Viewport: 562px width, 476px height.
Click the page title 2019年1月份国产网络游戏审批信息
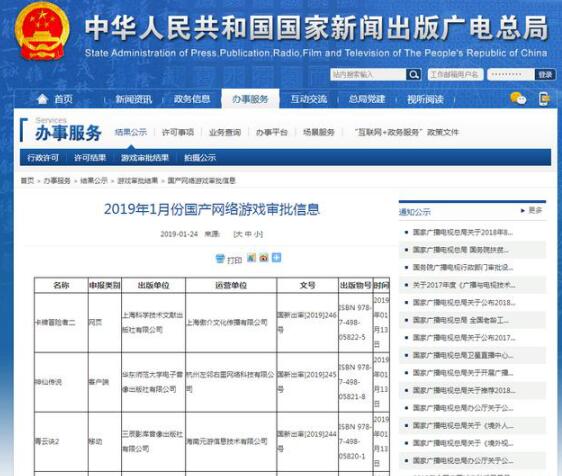(212, 209)
